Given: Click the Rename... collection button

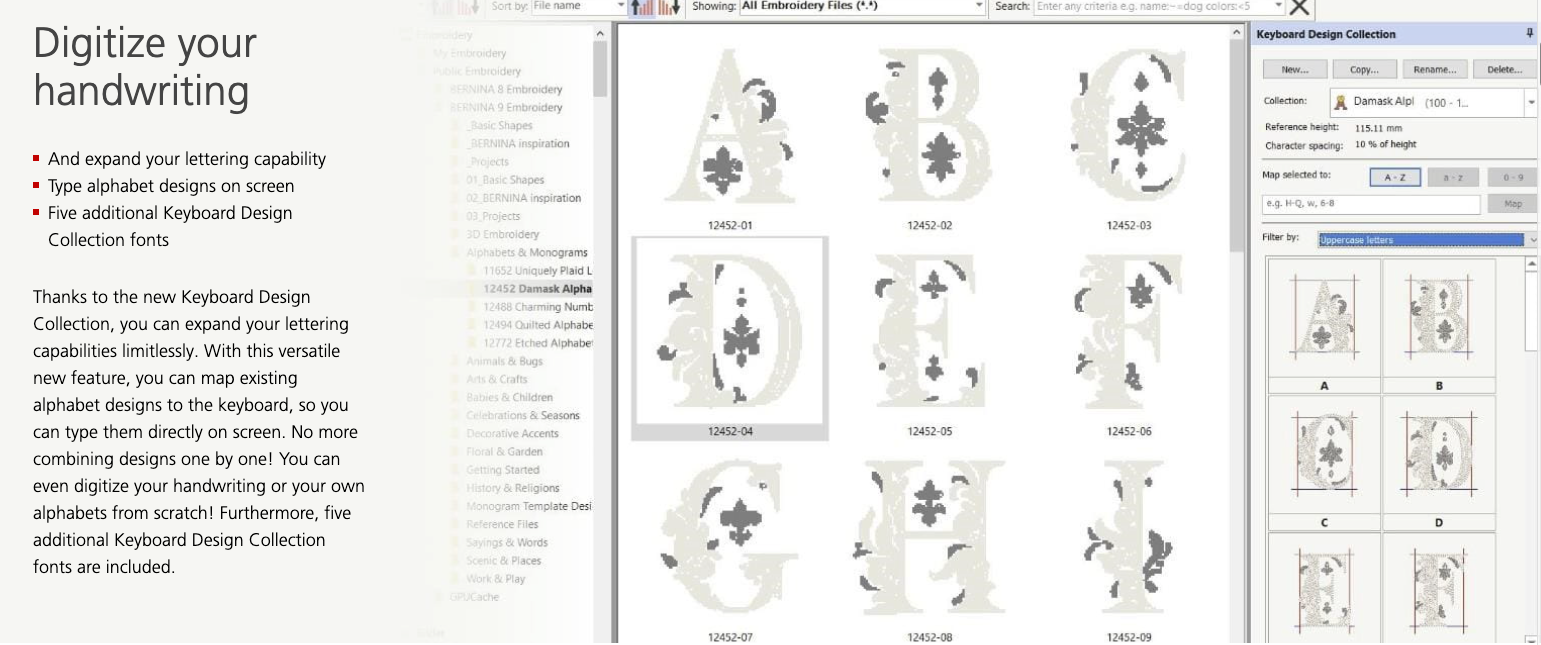Looking at the screenshot, I should [1434, 70].
